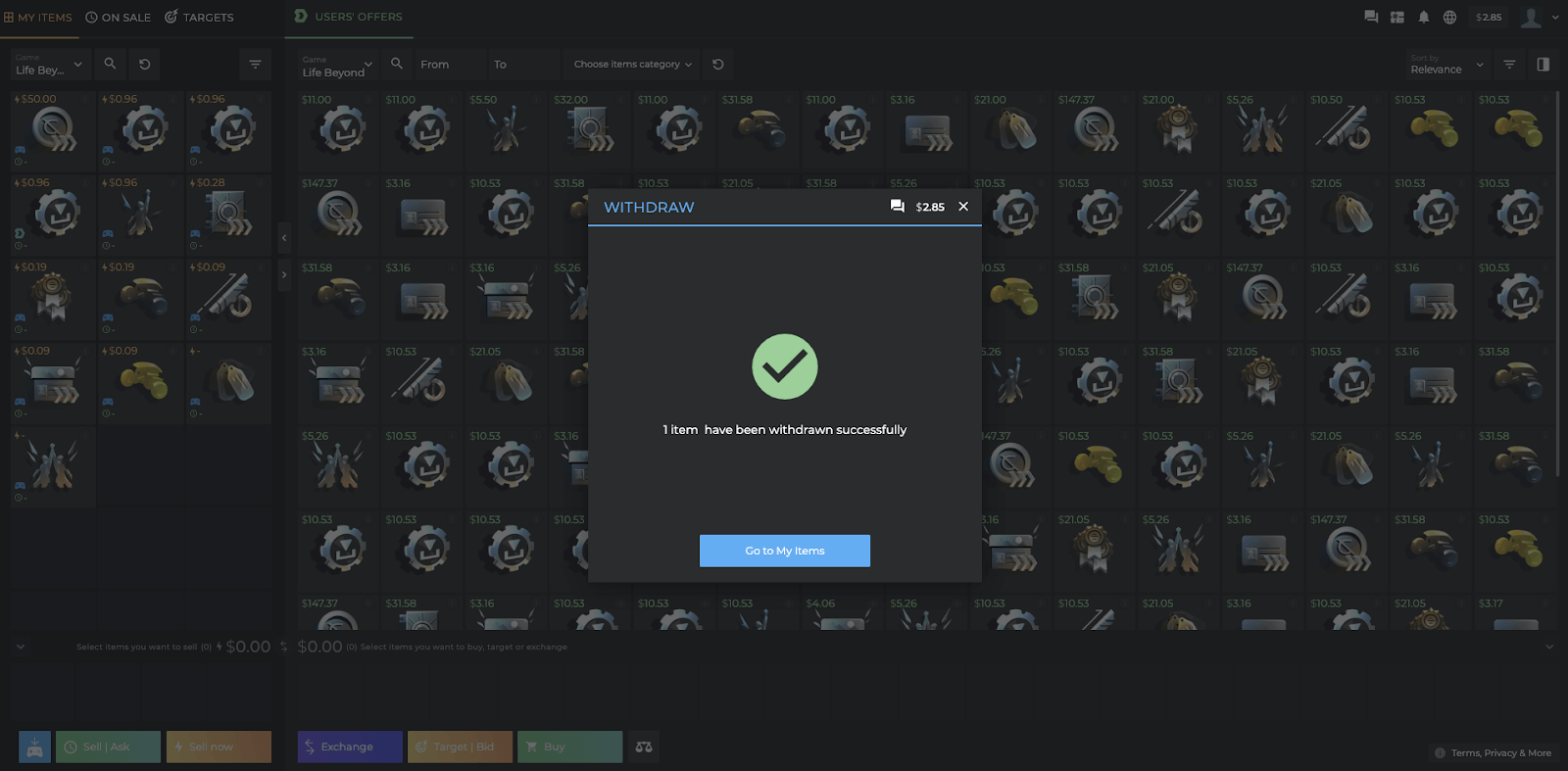Search My Items with magnifier icon

[x=110, y=64]
